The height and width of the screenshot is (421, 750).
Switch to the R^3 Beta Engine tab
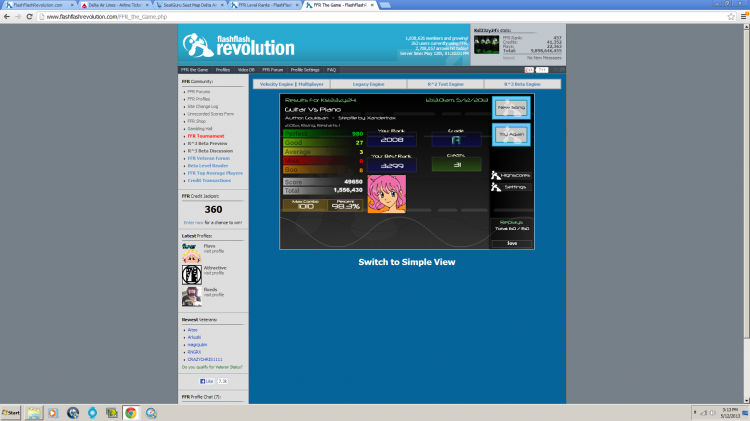[522, 84]
